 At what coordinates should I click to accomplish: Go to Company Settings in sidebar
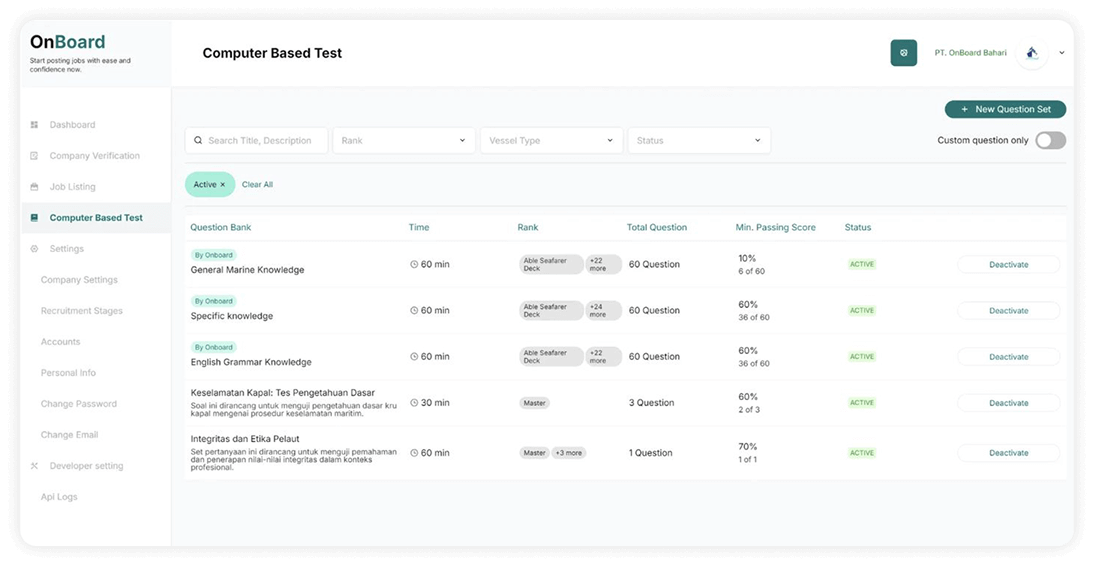point(79,280)
